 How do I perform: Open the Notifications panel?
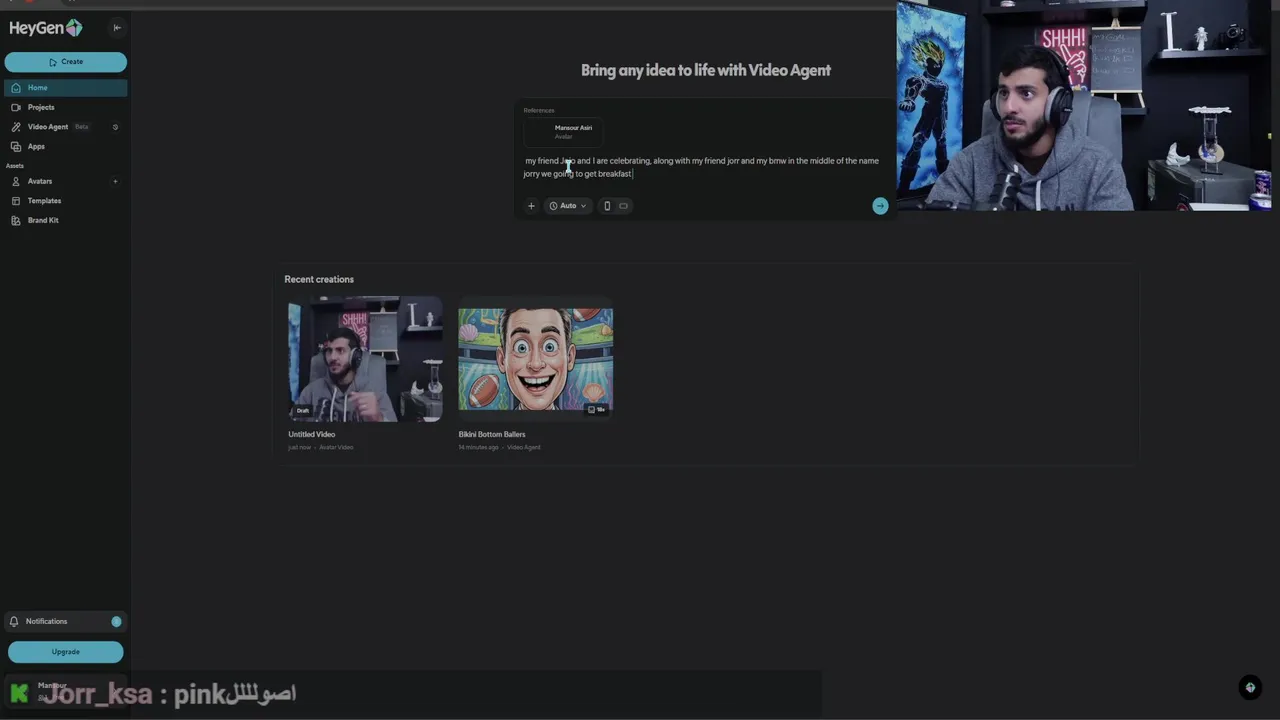[65, 621]
